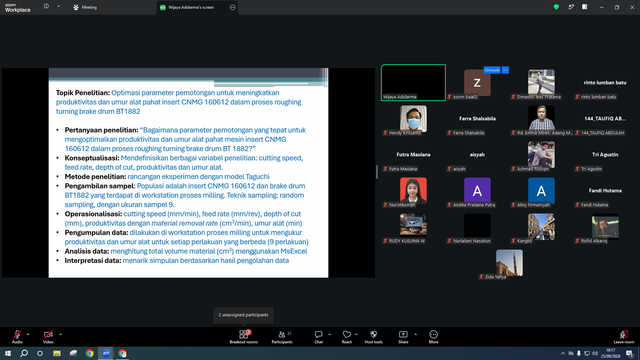Screen dimensions: 640x360
Task: Click divider handle between shared screen and gallery
Action: point(377,172)
